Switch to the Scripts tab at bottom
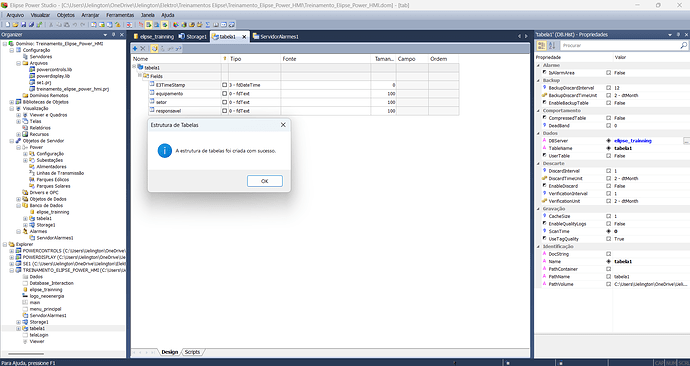 (192, 352)
